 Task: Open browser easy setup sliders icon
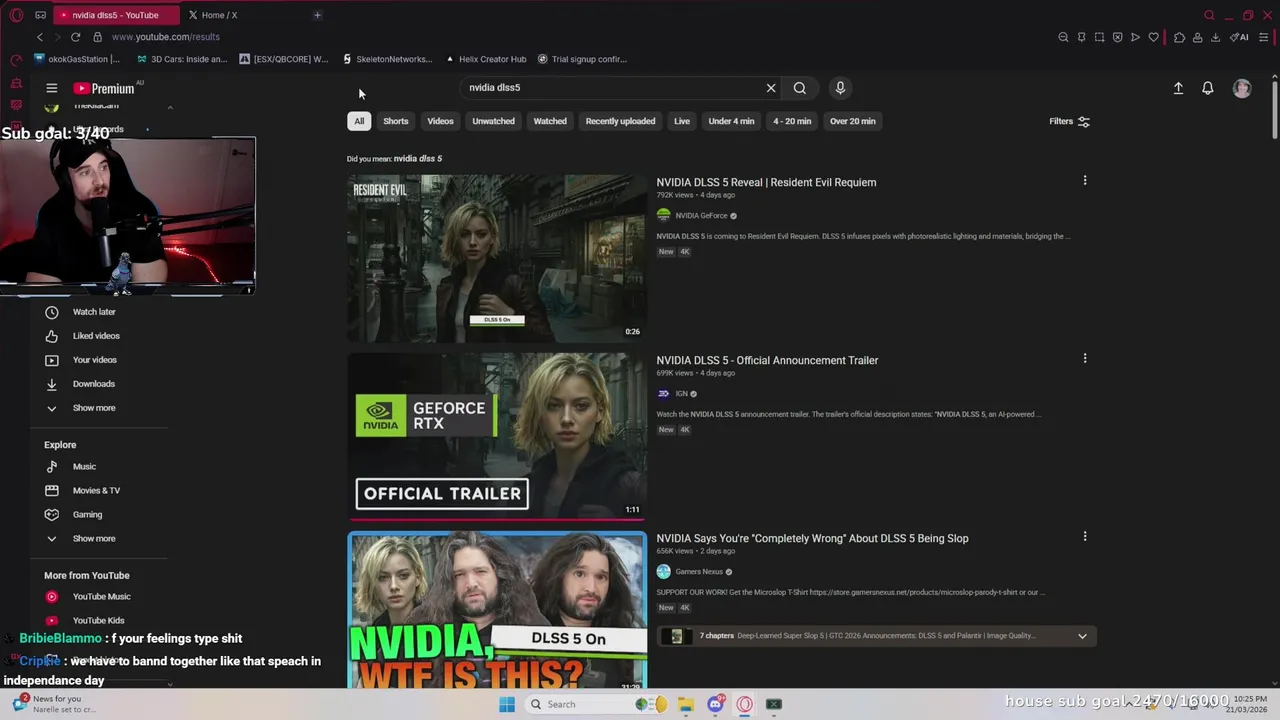(1264, 37)
